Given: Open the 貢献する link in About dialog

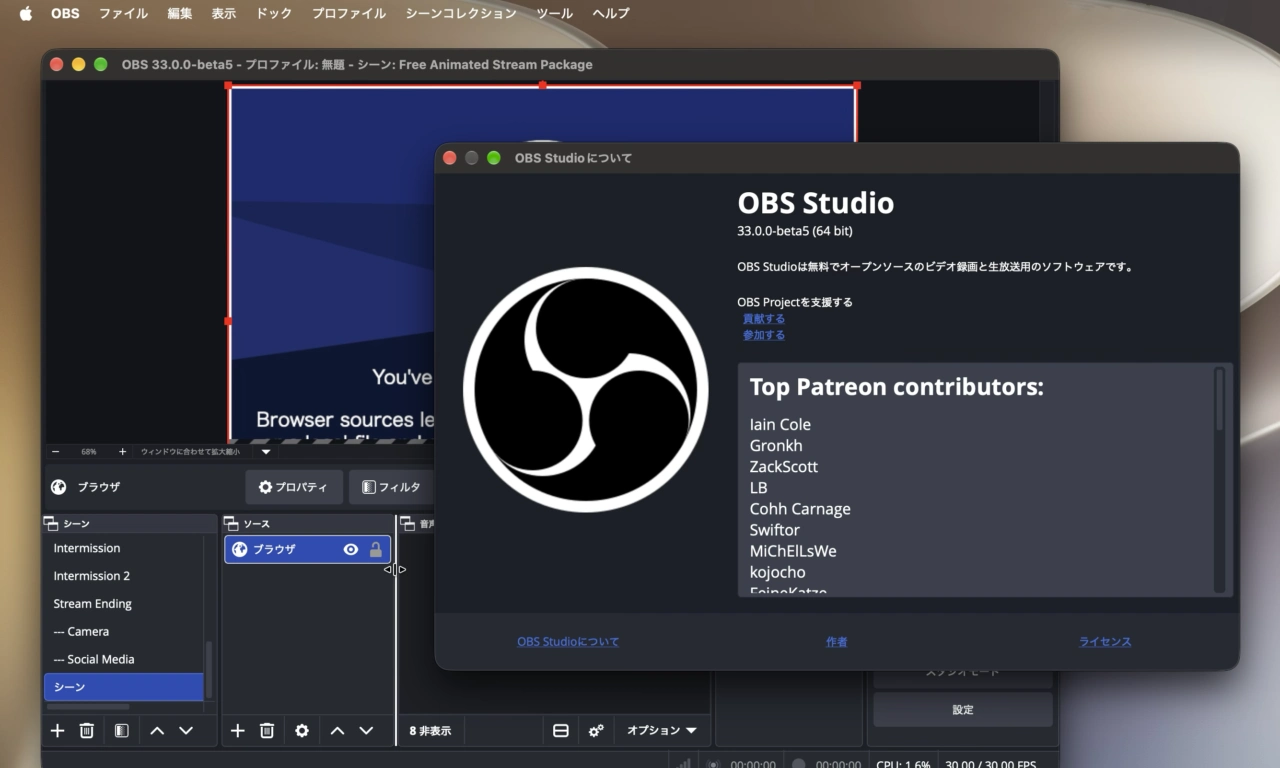Looking at the screenshot, I should pyautogui.click(x=764, y=319).
